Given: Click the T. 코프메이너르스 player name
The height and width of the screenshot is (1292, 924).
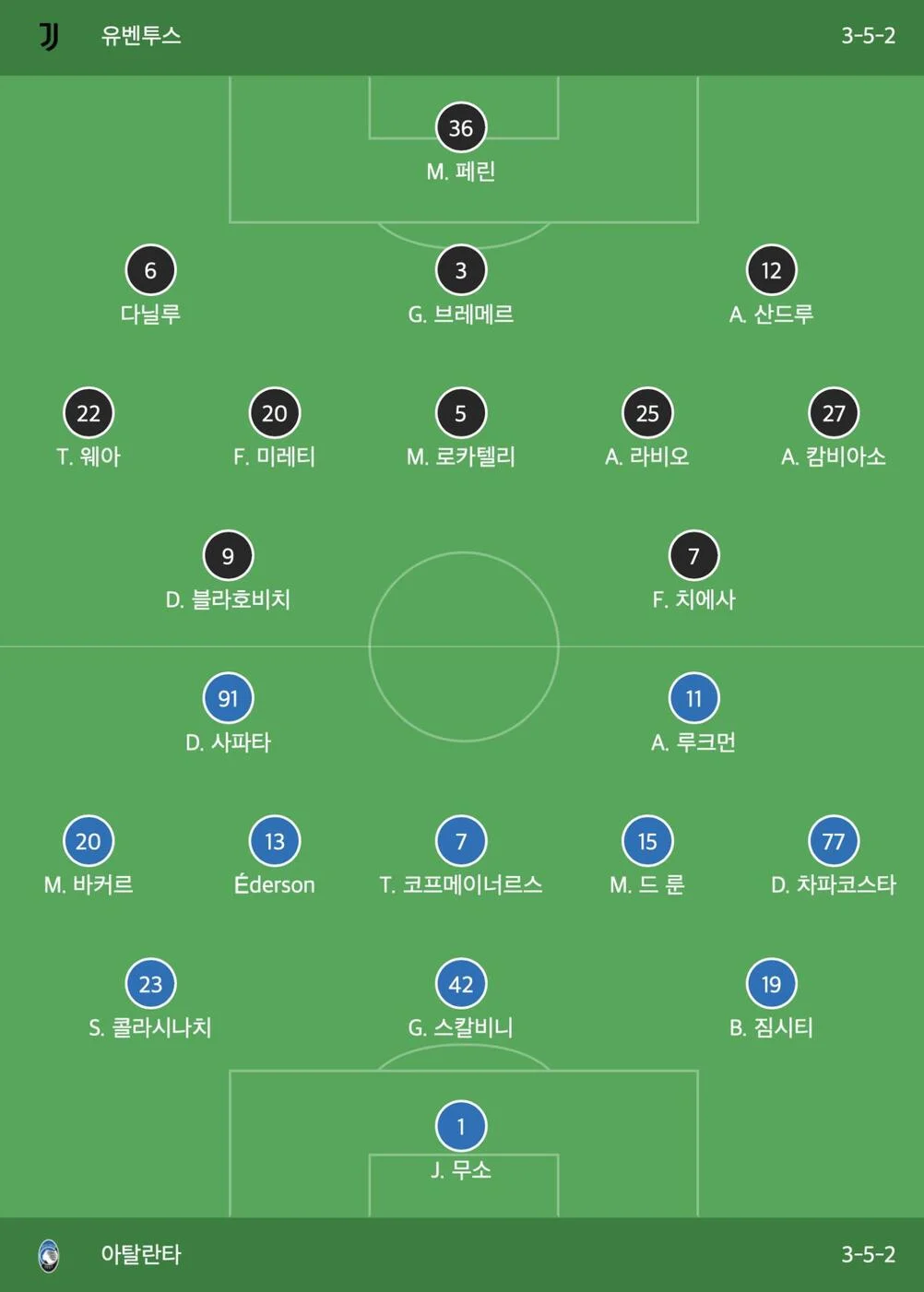Looking at the screenshot, I should [x=460, y=885].
